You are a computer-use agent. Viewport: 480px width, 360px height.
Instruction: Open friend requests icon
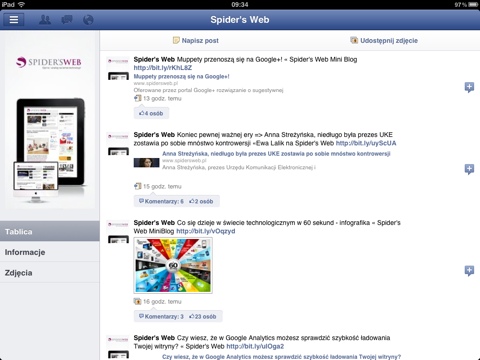(x=45, y=20)
